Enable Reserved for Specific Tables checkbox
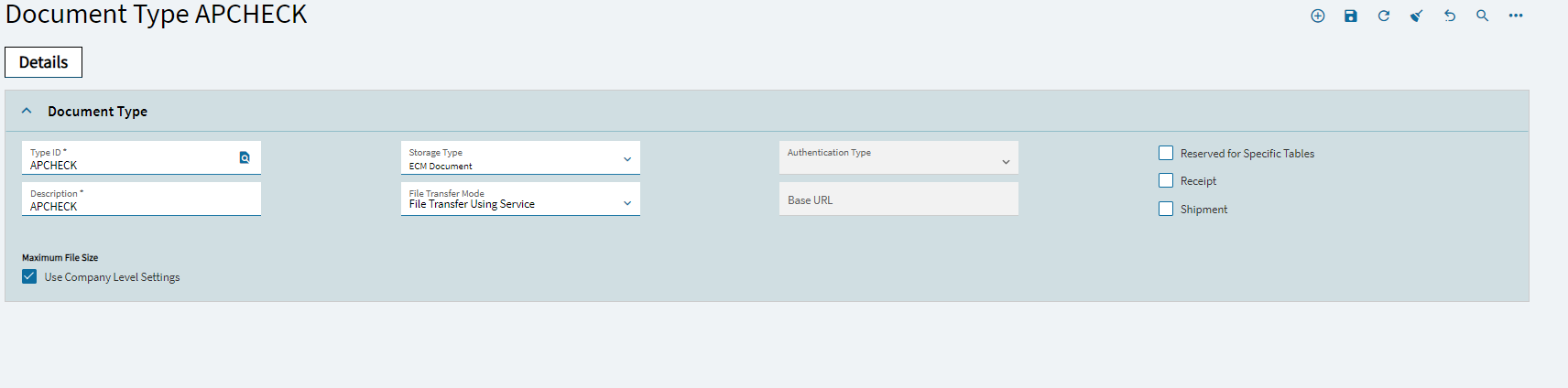Viewport: 1568px width, 388px height. pyautogui.click(x=1166, y=153)
